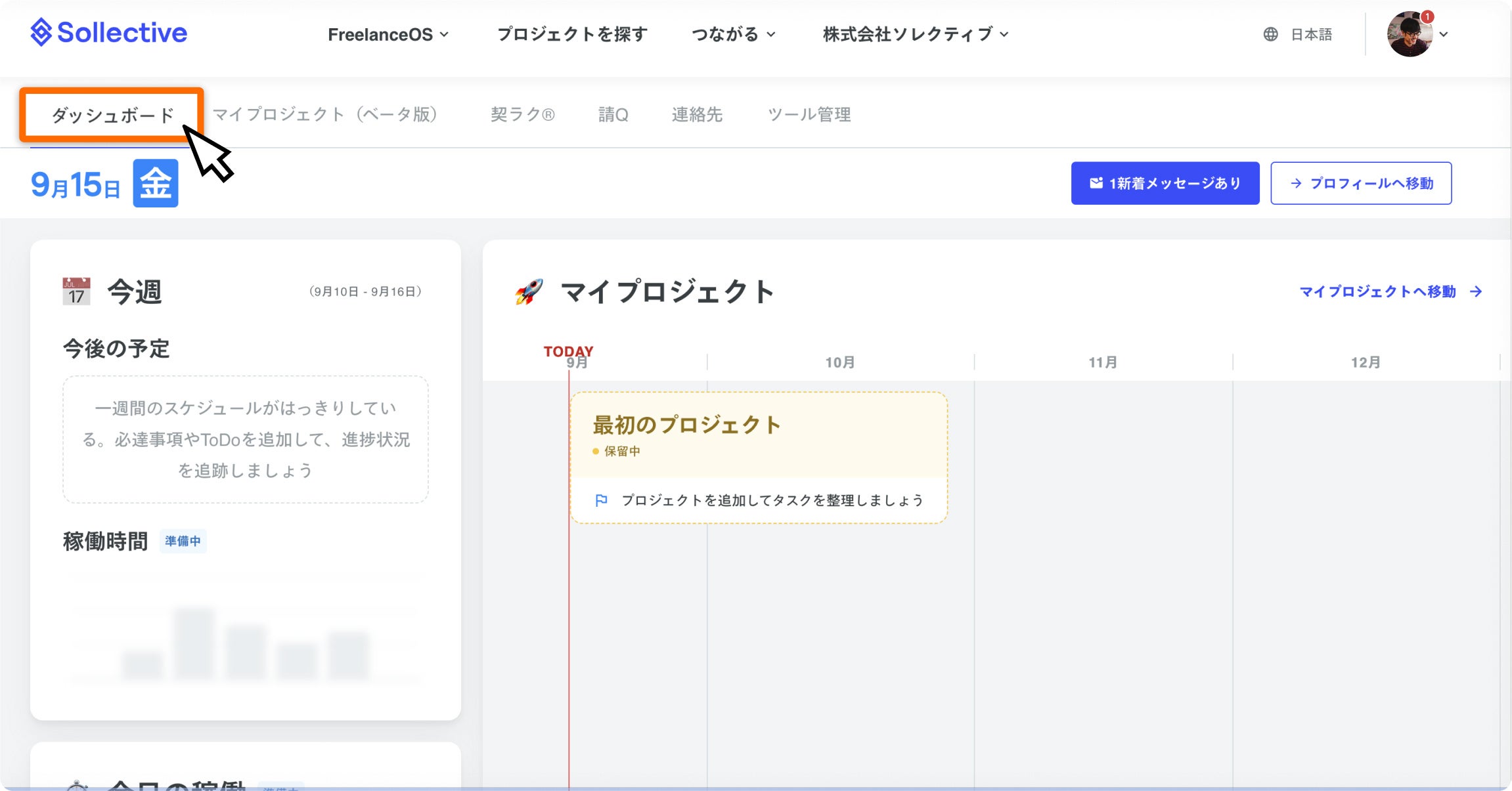This screenshot has height=791, width=1512.
Task: Select the ダッシュボード tab
Action: [x=112, y=115]
